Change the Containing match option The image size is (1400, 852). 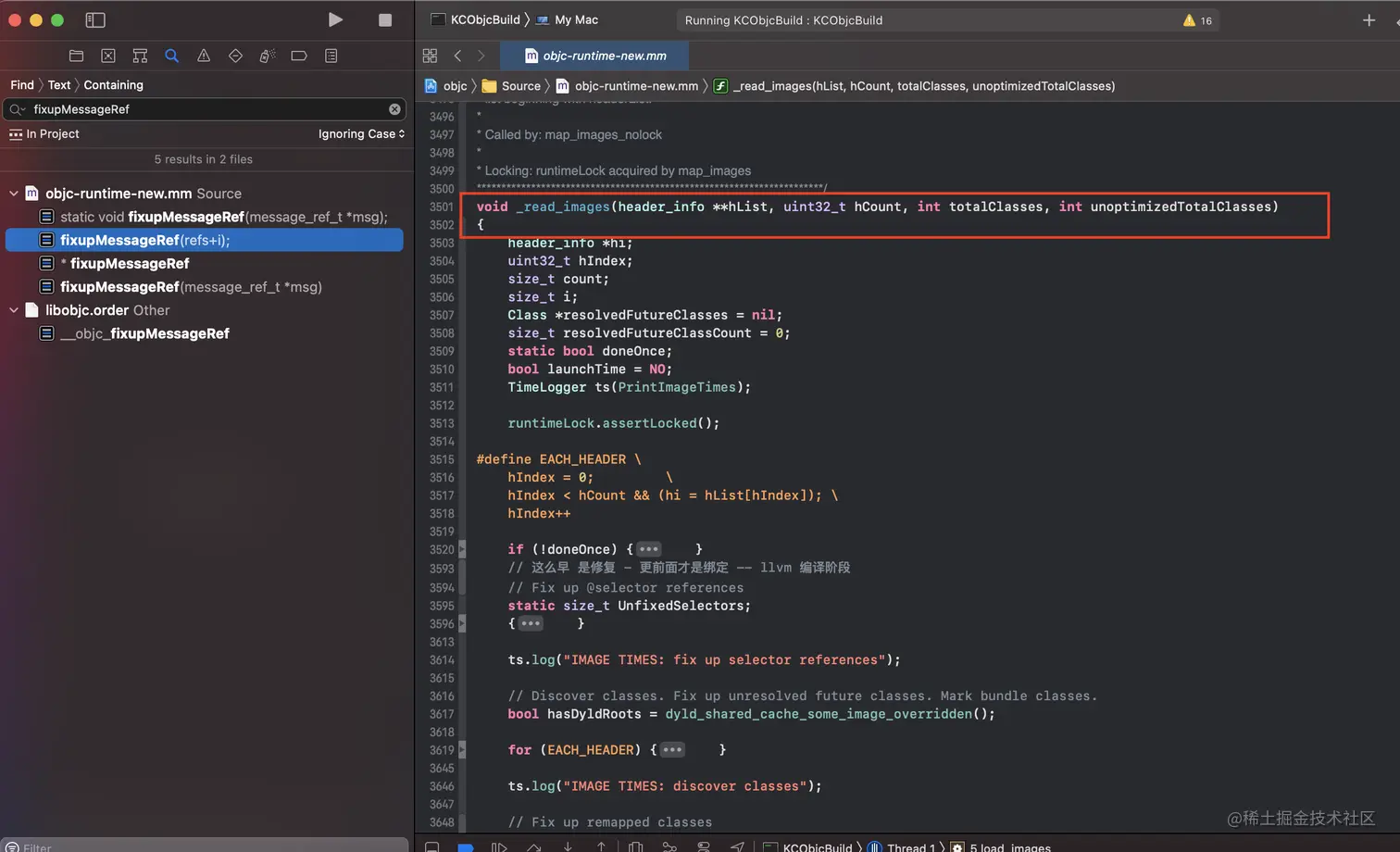[113, 84]
